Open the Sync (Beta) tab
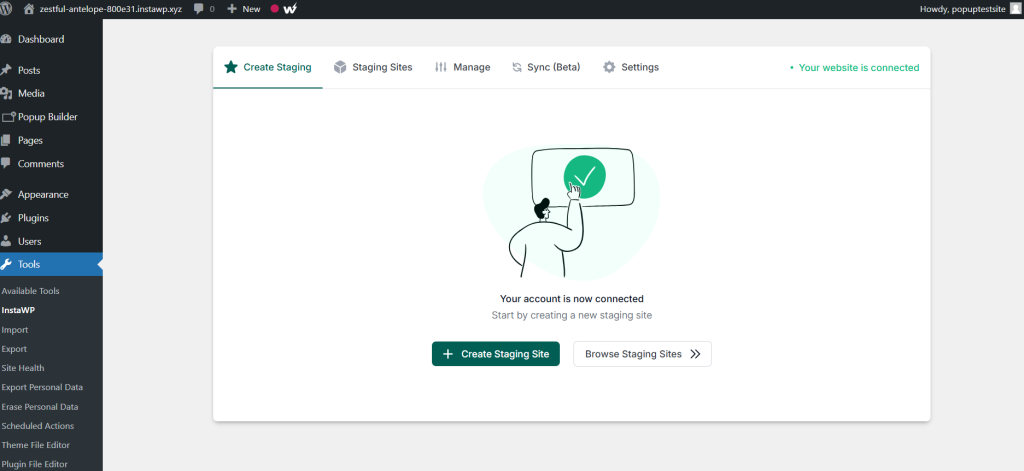 pos(546,67)
